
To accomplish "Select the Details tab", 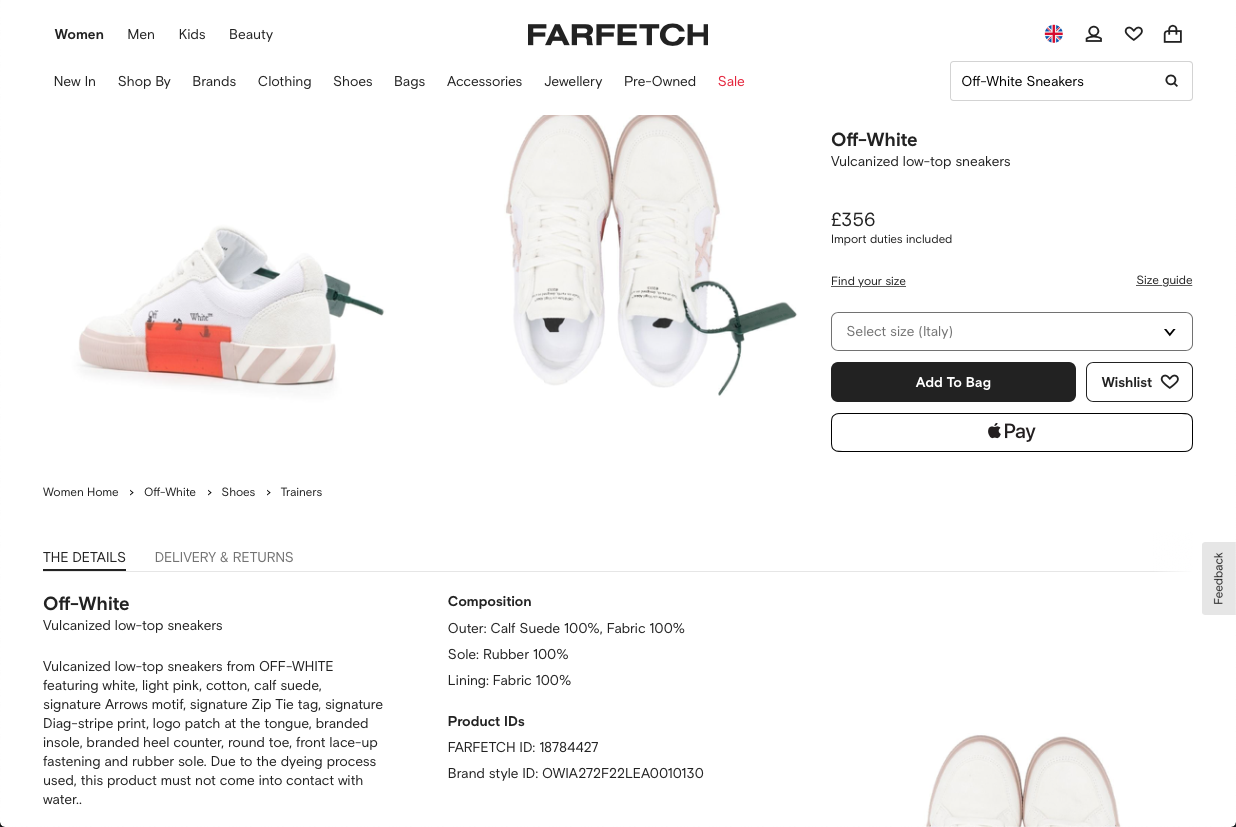I will (x=84, y=557).
